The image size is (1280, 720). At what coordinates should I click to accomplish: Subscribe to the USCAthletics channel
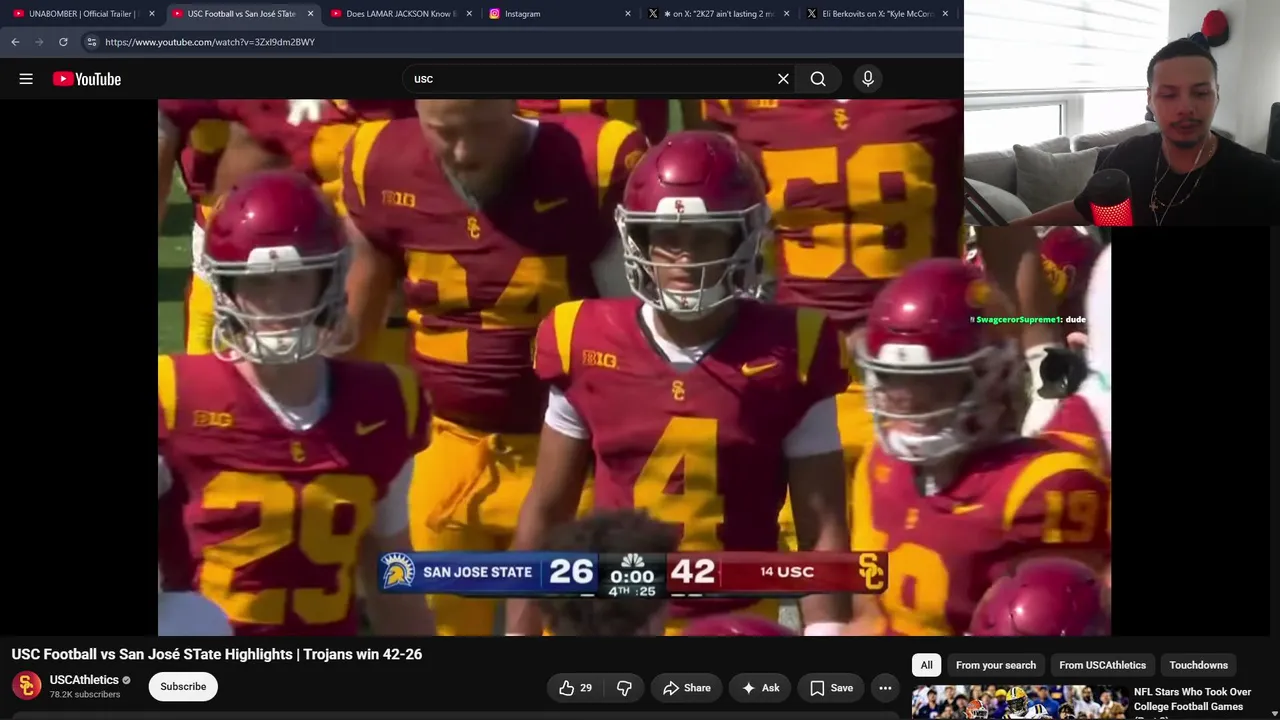[183, 687]
